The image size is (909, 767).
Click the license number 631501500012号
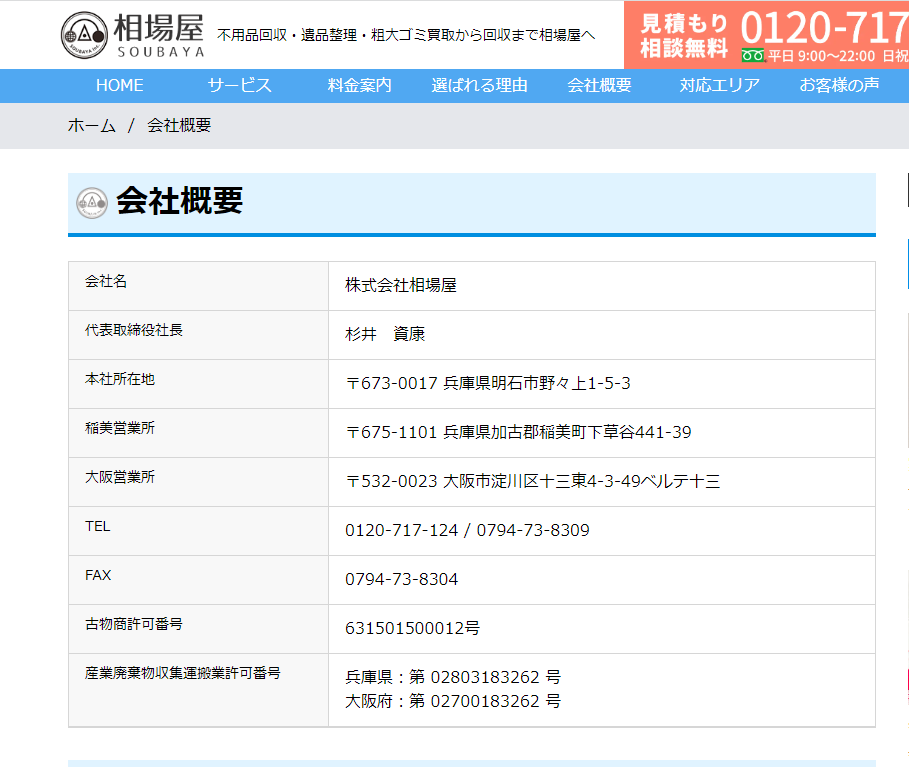coord(412,628)
